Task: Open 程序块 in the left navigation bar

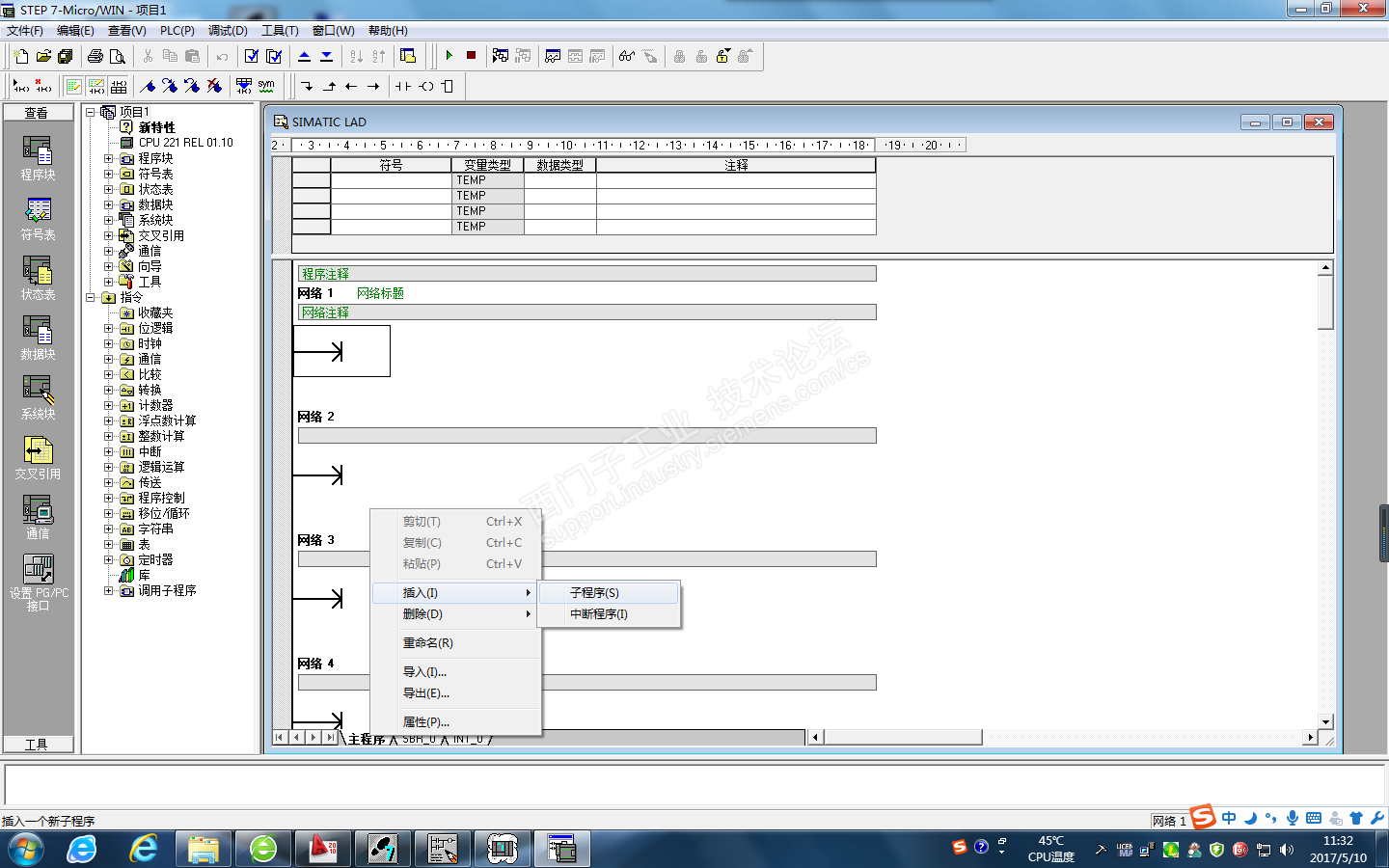Action: tap(38, 159)
